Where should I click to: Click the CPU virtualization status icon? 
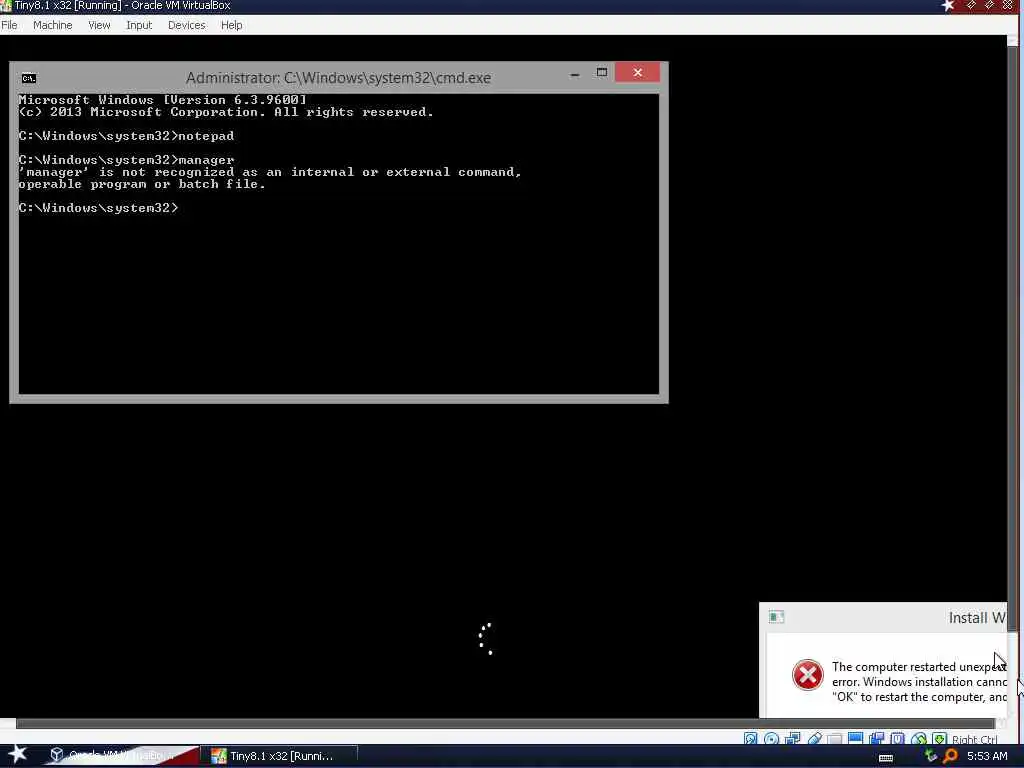click(x=897, y=739)
